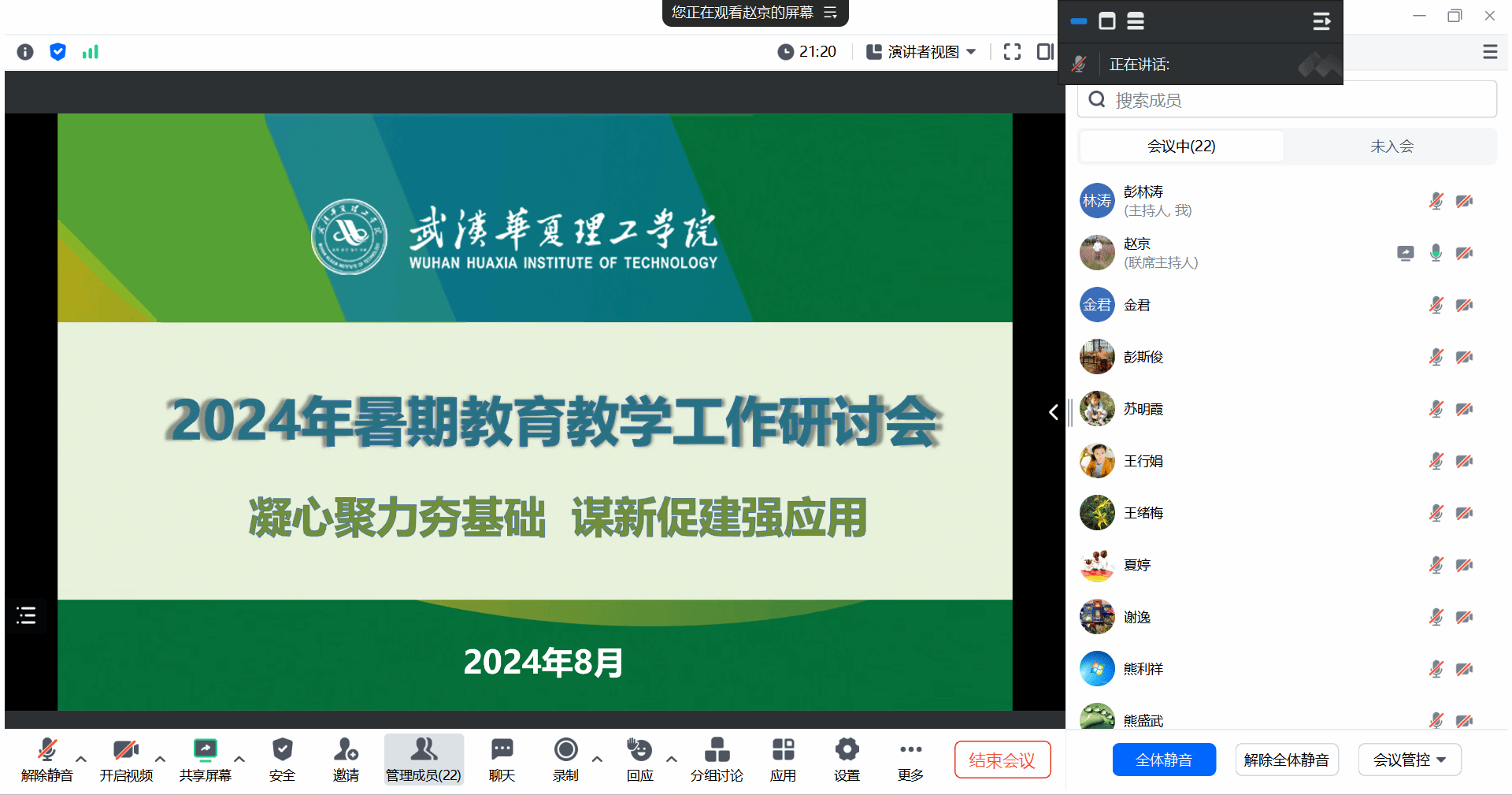Unmute my microphone

(x=46, y=760)
